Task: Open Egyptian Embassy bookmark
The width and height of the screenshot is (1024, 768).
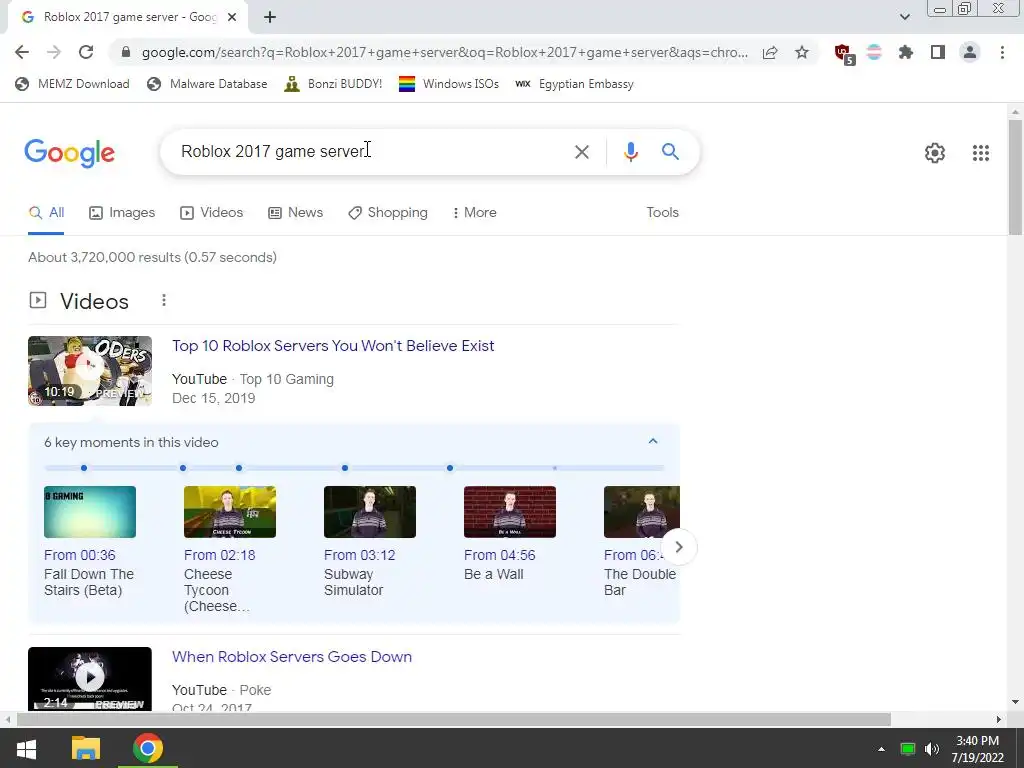Action: [x=575, y=84]
